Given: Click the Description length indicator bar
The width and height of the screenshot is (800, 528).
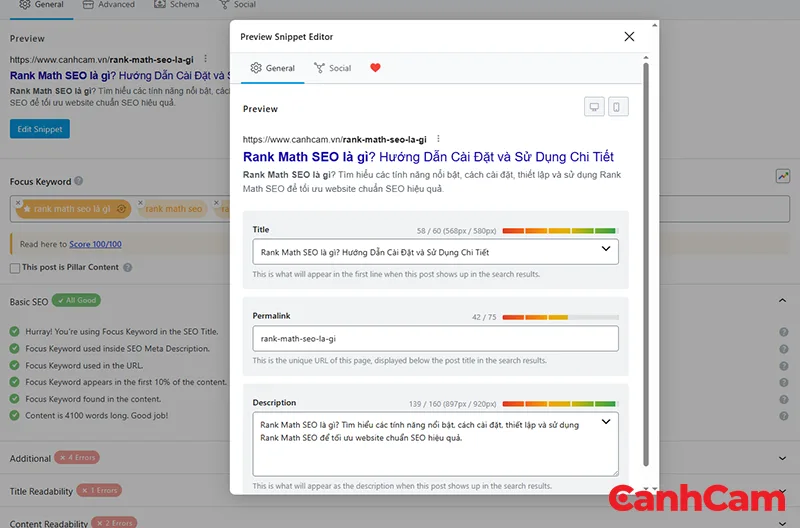Looking at the screenshot, I should point(560,404).
